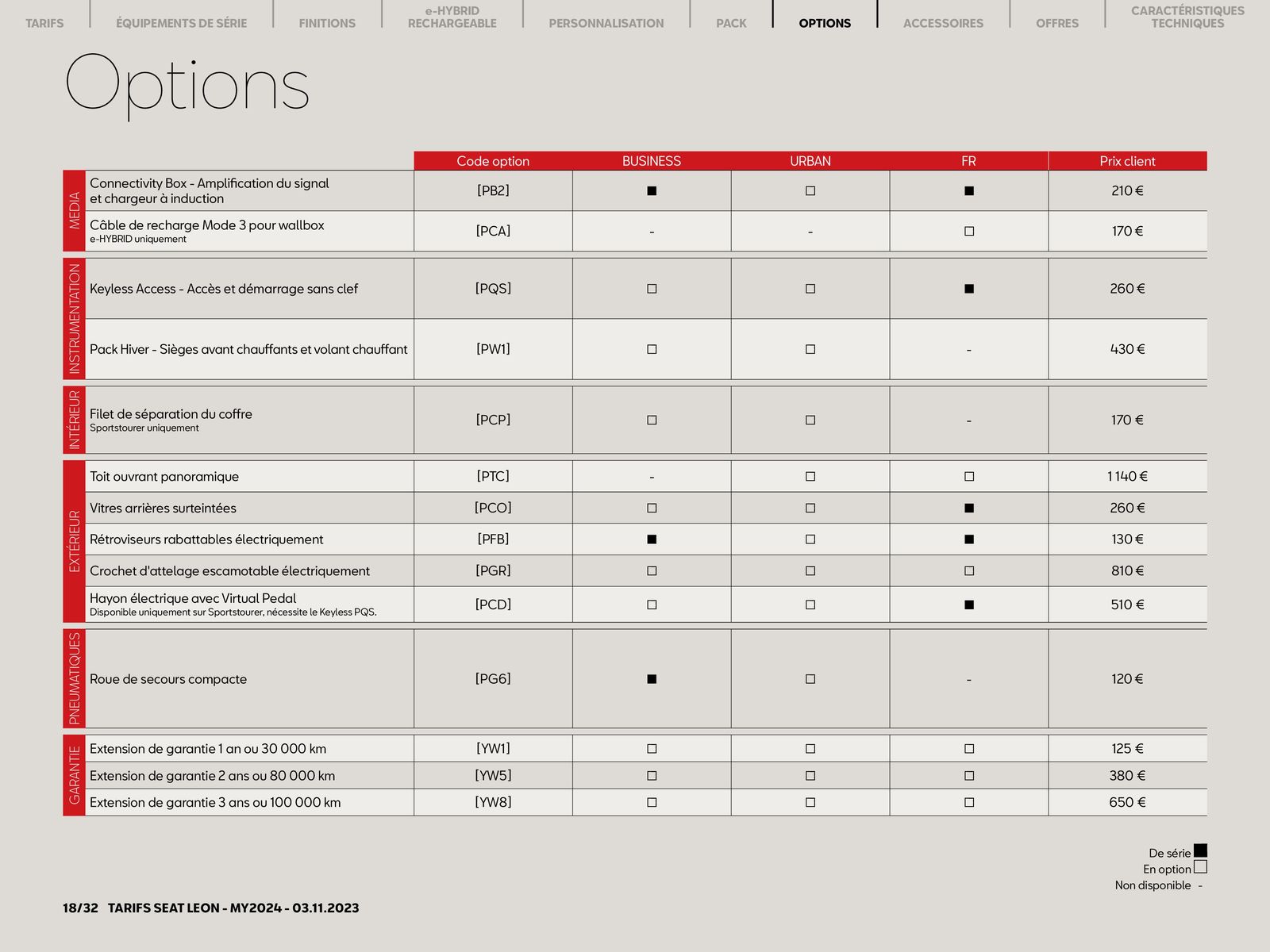
Task: Select code [PTC] cell
Action: [493, 476]
